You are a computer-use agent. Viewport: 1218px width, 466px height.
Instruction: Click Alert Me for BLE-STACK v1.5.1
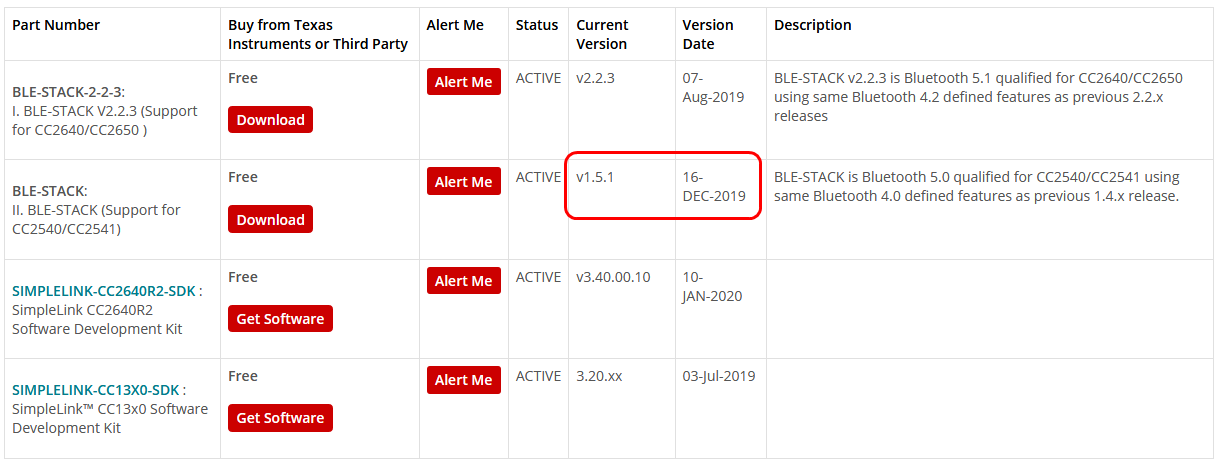[x=463, y=182]
